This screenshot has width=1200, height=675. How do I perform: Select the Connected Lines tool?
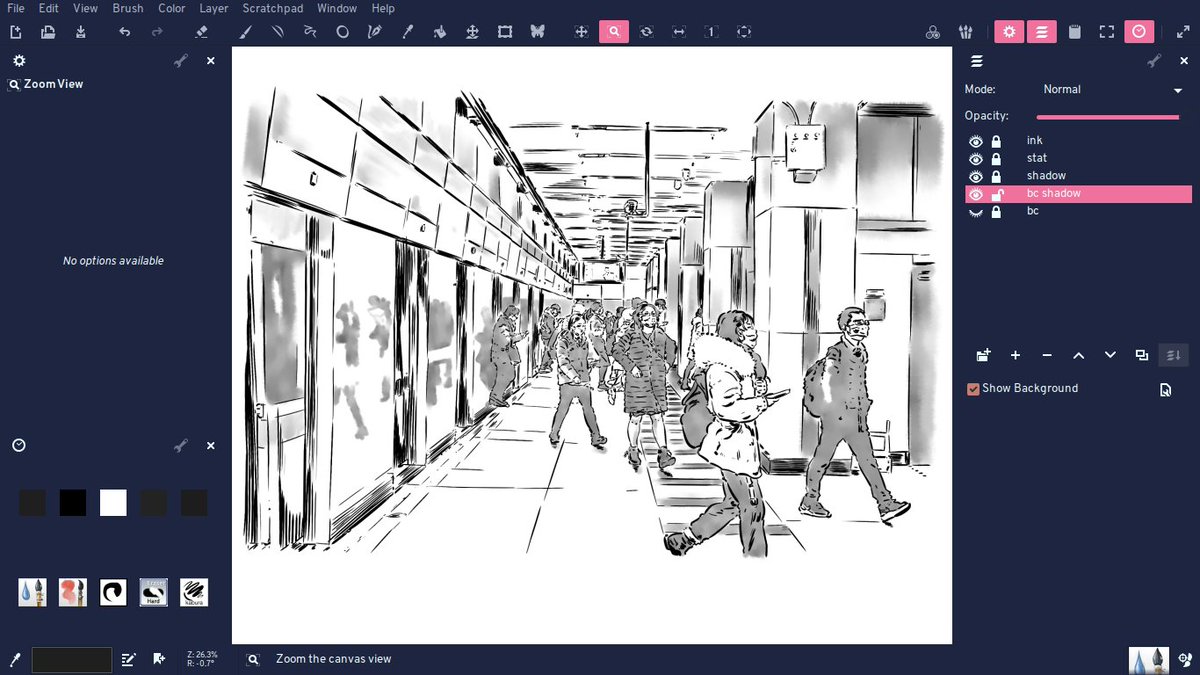(310, 32)
